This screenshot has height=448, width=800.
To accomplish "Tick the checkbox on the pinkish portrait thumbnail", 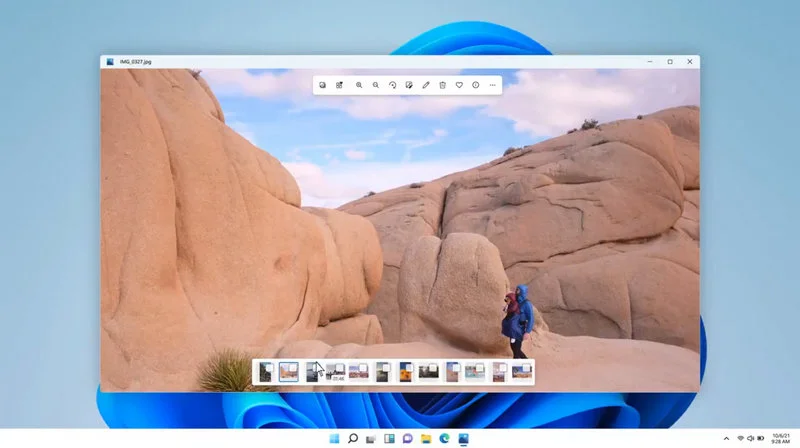I will (503, 368).
